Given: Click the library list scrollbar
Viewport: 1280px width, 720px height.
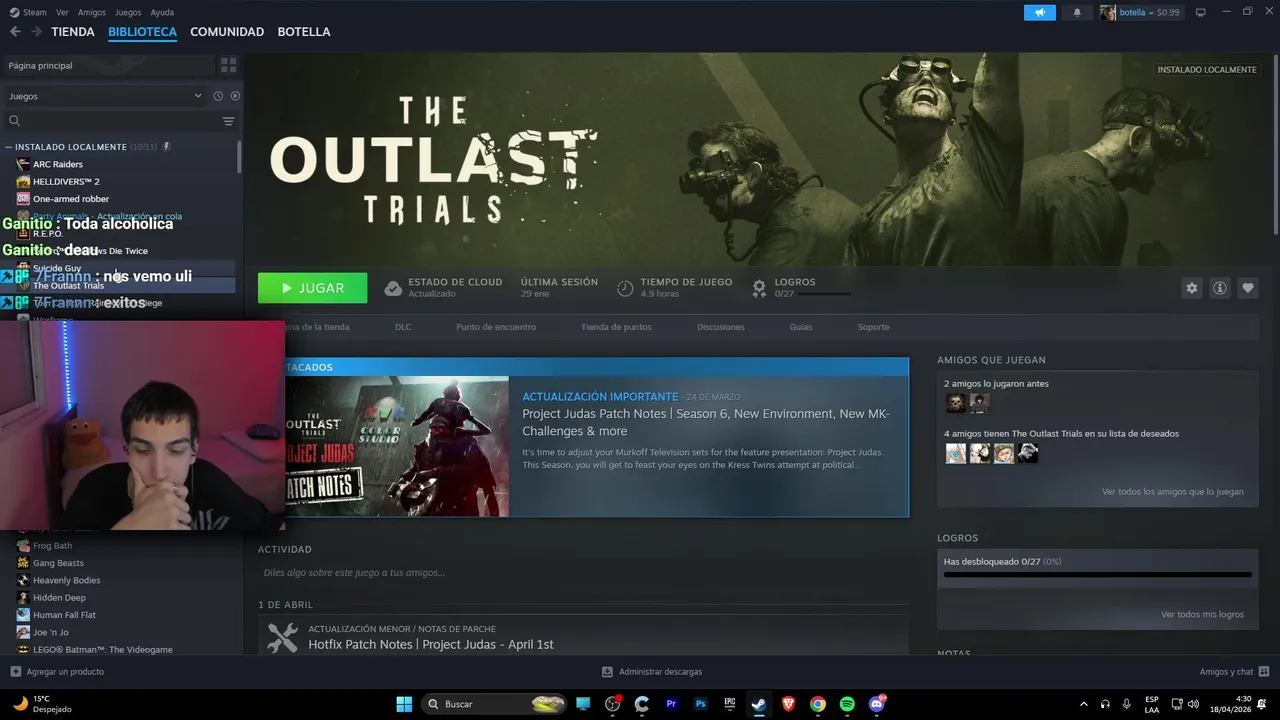Looking at the screenshot, I should tap(239, 157).
